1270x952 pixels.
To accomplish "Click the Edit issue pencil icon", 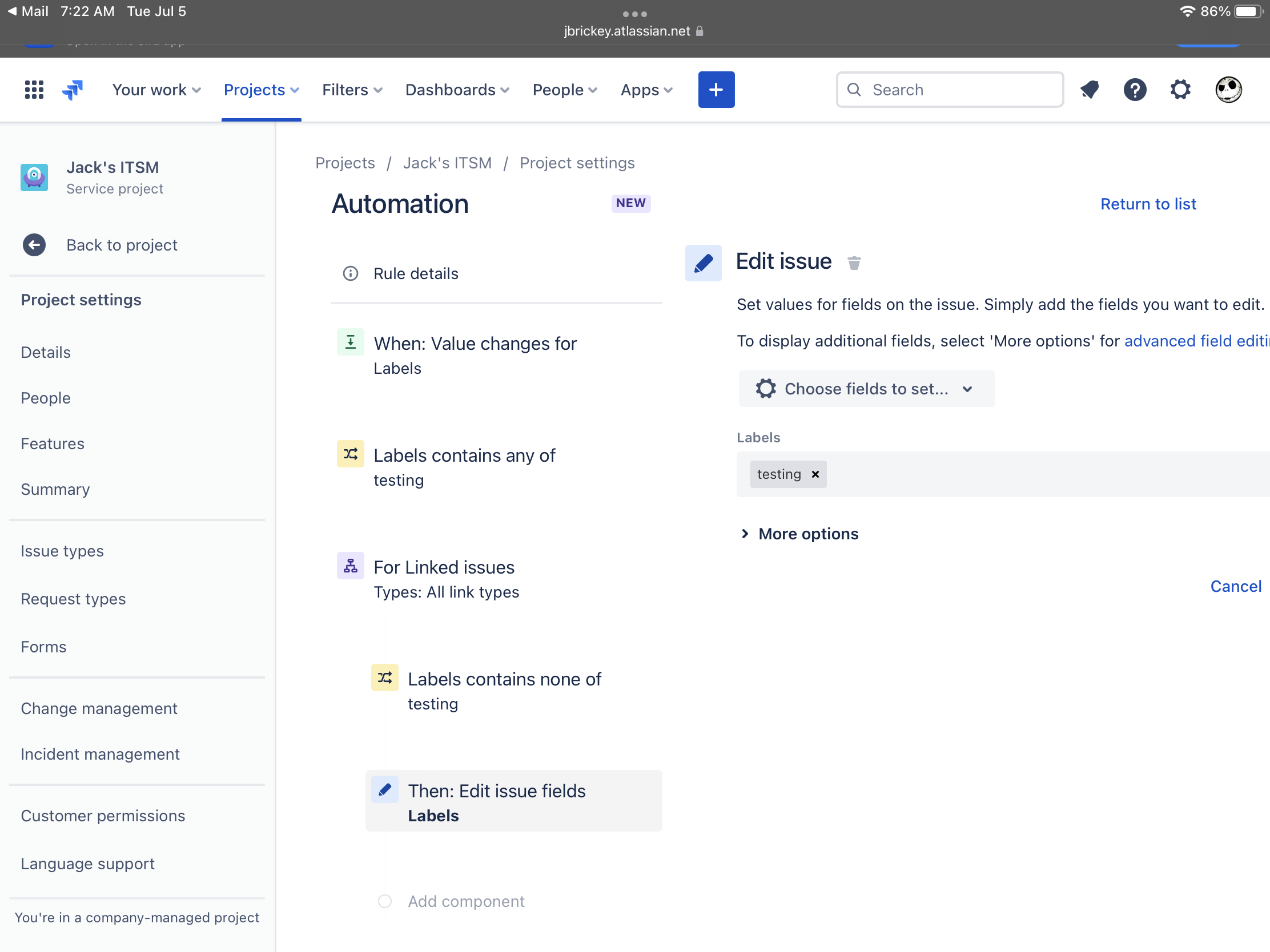I will click(703, 263).
